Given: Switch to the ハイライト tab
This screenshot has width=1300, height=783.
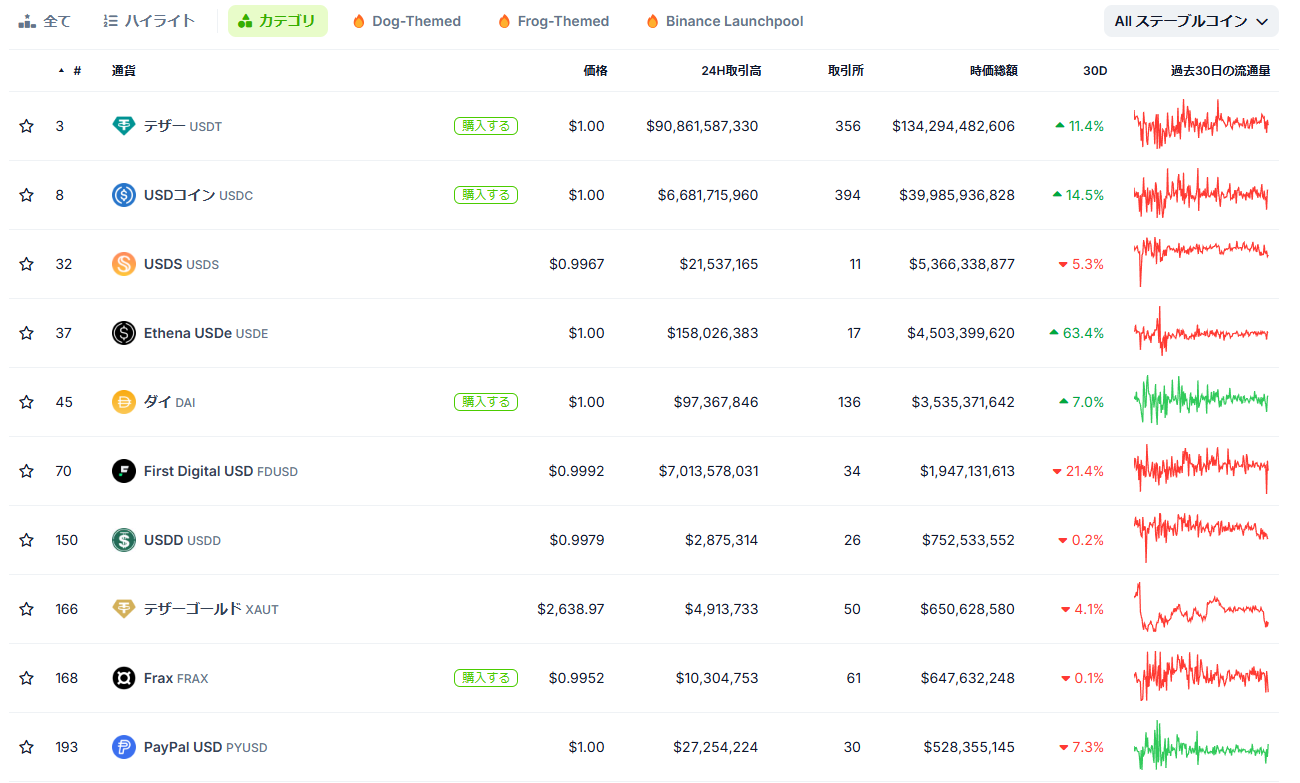Looking at the screenshot, I should (x=150, y=21).
